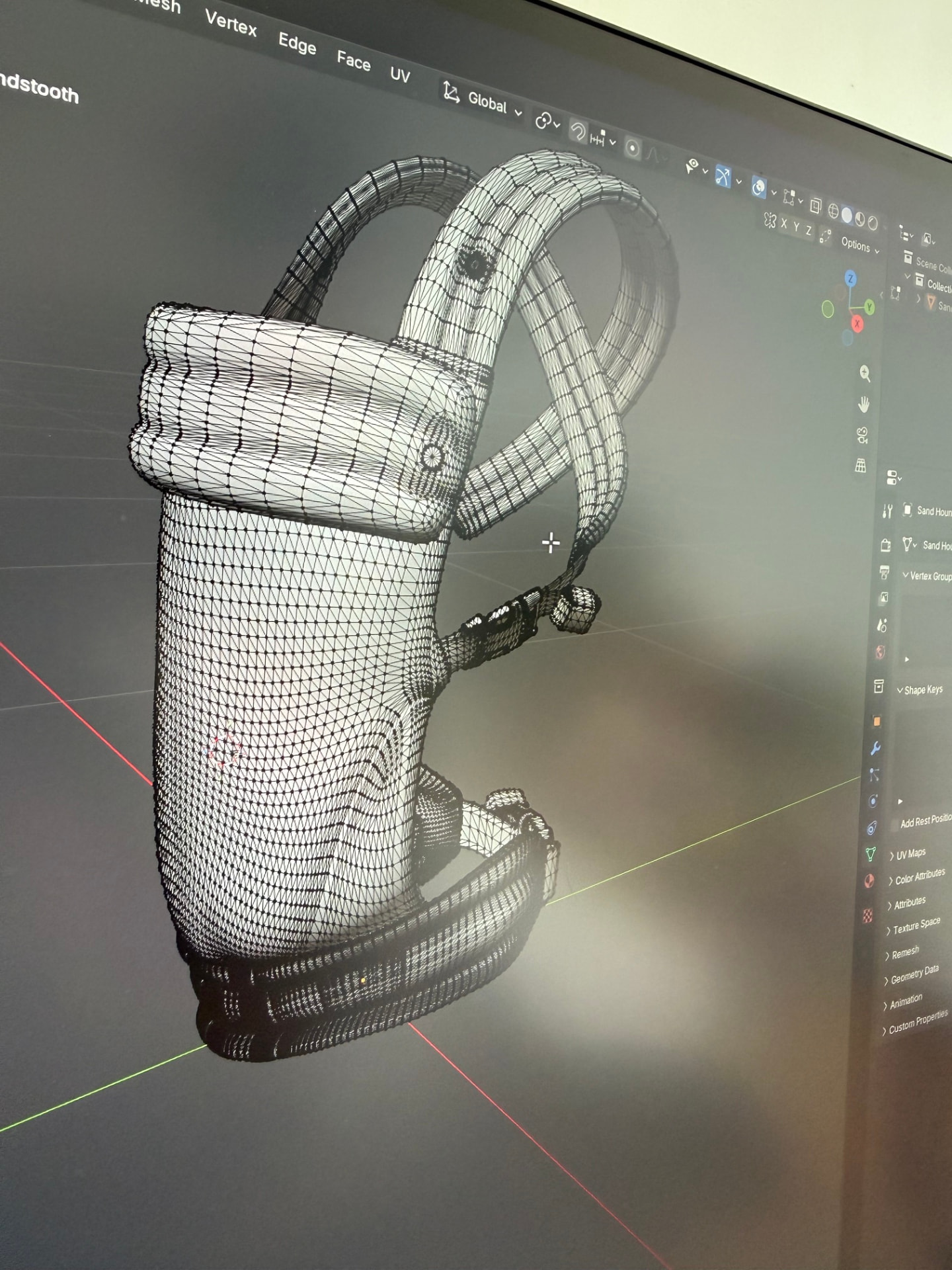Open the Object Constraints tab
952x1270 pixels.
(871, 827)
